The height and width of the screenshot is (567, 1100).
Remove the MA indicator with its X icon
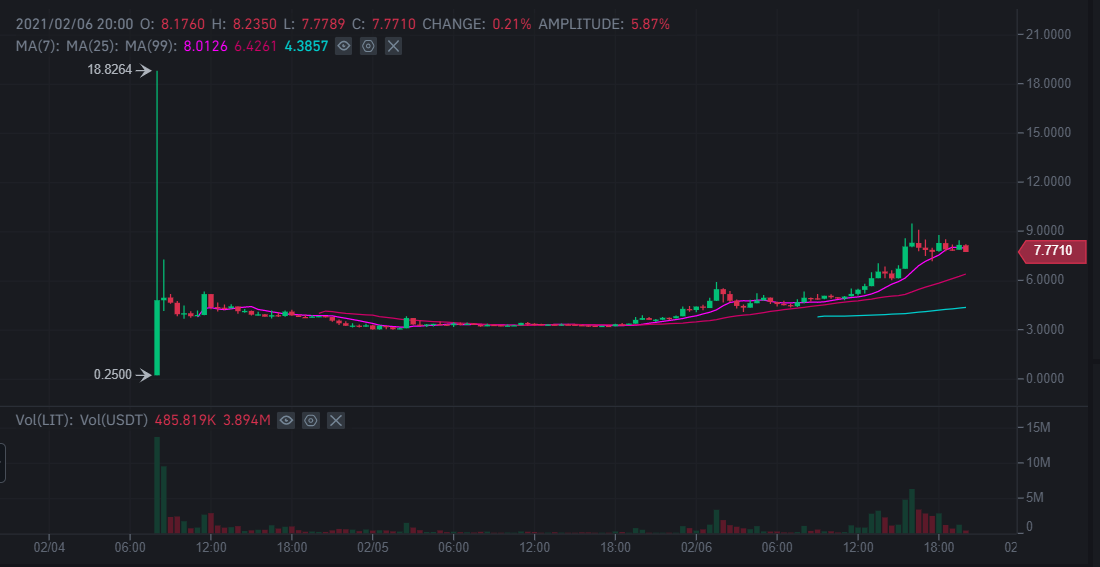tap(394, 47)
